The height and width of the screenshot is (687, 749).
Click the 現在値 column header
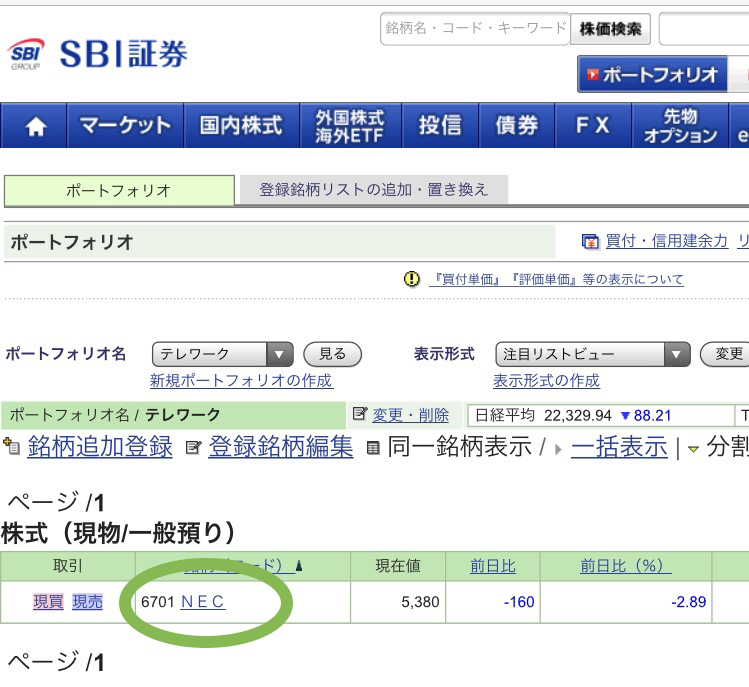(398, 566)
